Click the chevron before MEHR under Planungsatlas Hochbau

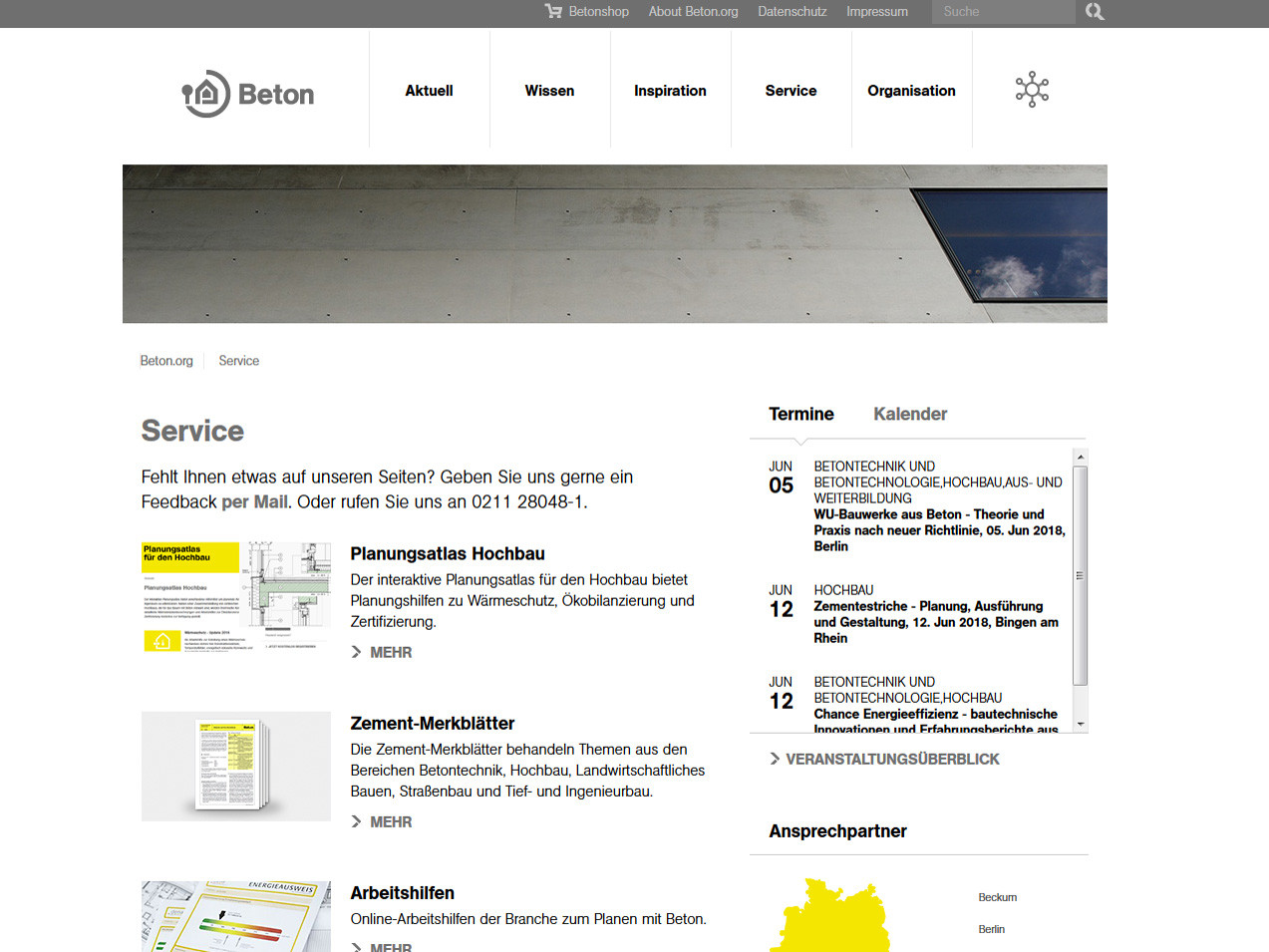356,652
